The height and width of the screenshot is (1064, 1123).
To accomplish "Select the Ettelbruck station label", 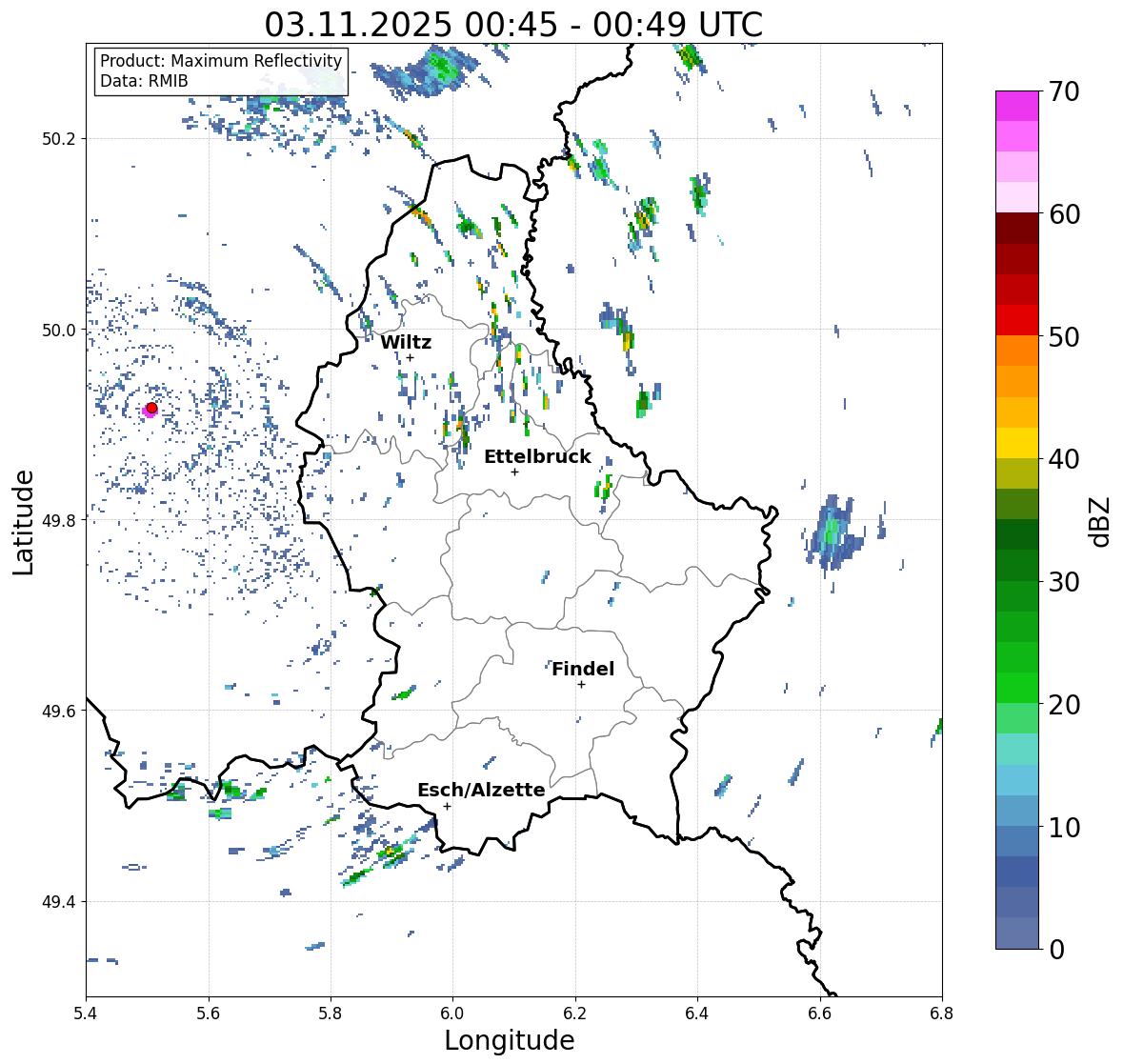I will [537, 456].
